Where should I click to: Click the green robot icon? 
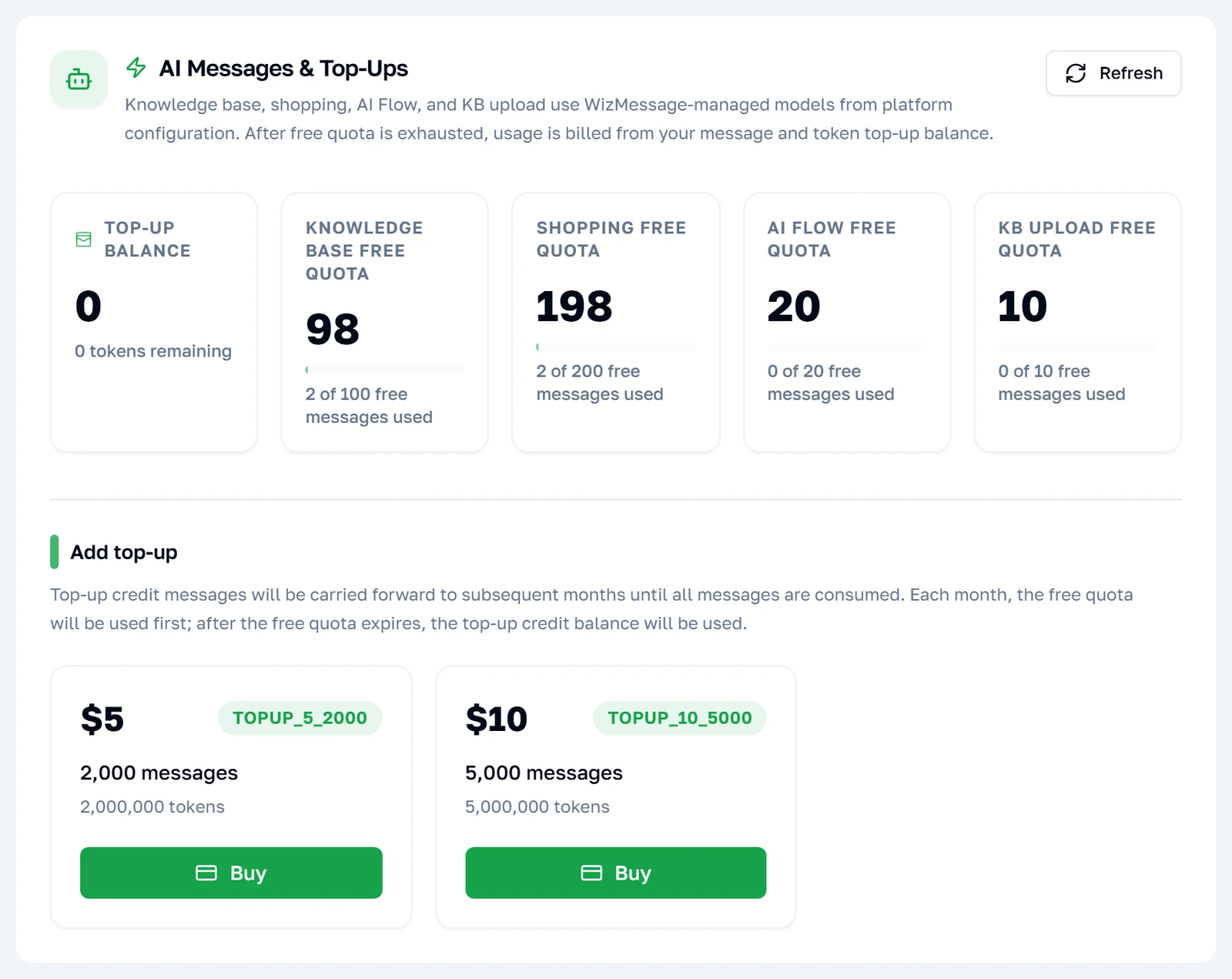pyautogui.click(x=79, y=79)
